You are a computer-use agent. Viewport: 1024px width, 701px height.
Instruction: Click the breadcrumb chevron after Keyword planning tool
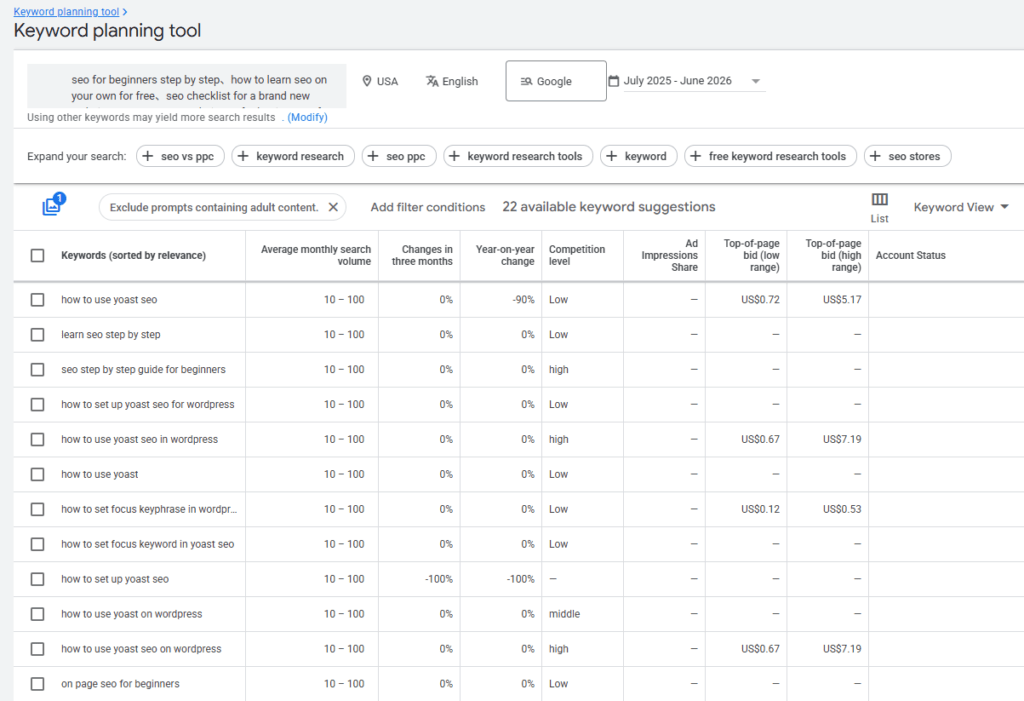pos(125,12)
